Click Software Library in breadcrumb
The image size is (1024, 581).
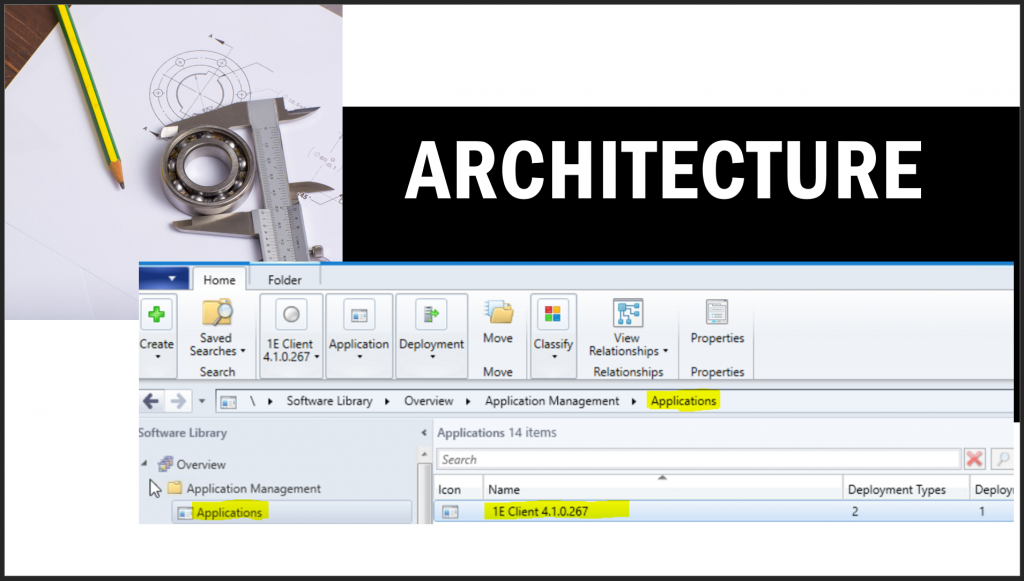pos(329,401)
